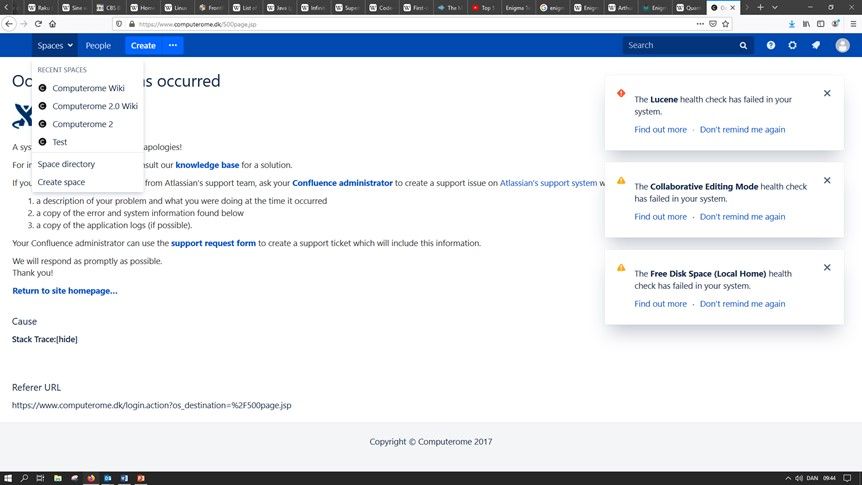Click the user profile avatar

coord(843,45)
